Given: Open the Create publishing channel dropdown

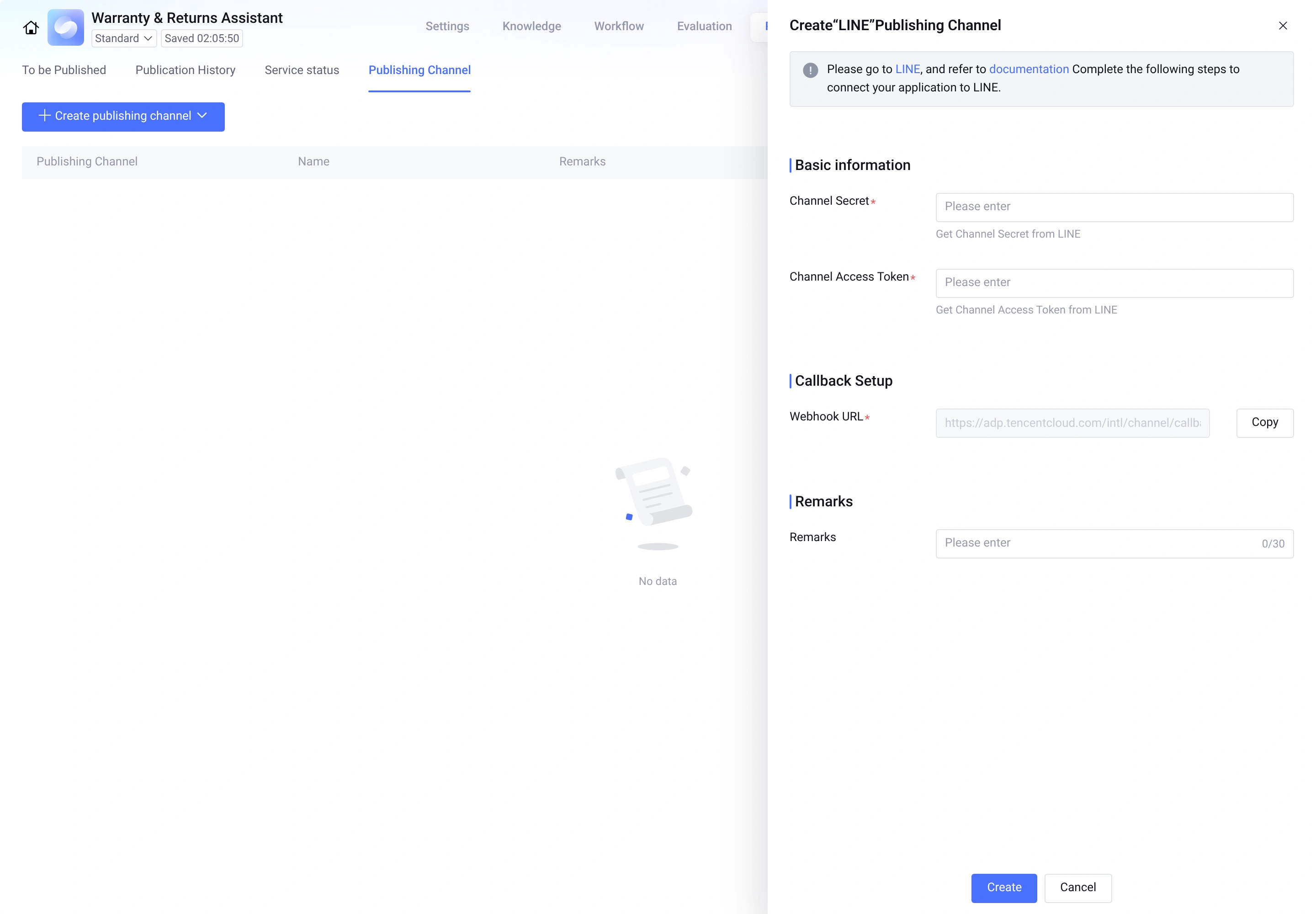Looking at the screenshot, I should pos(123,116).
